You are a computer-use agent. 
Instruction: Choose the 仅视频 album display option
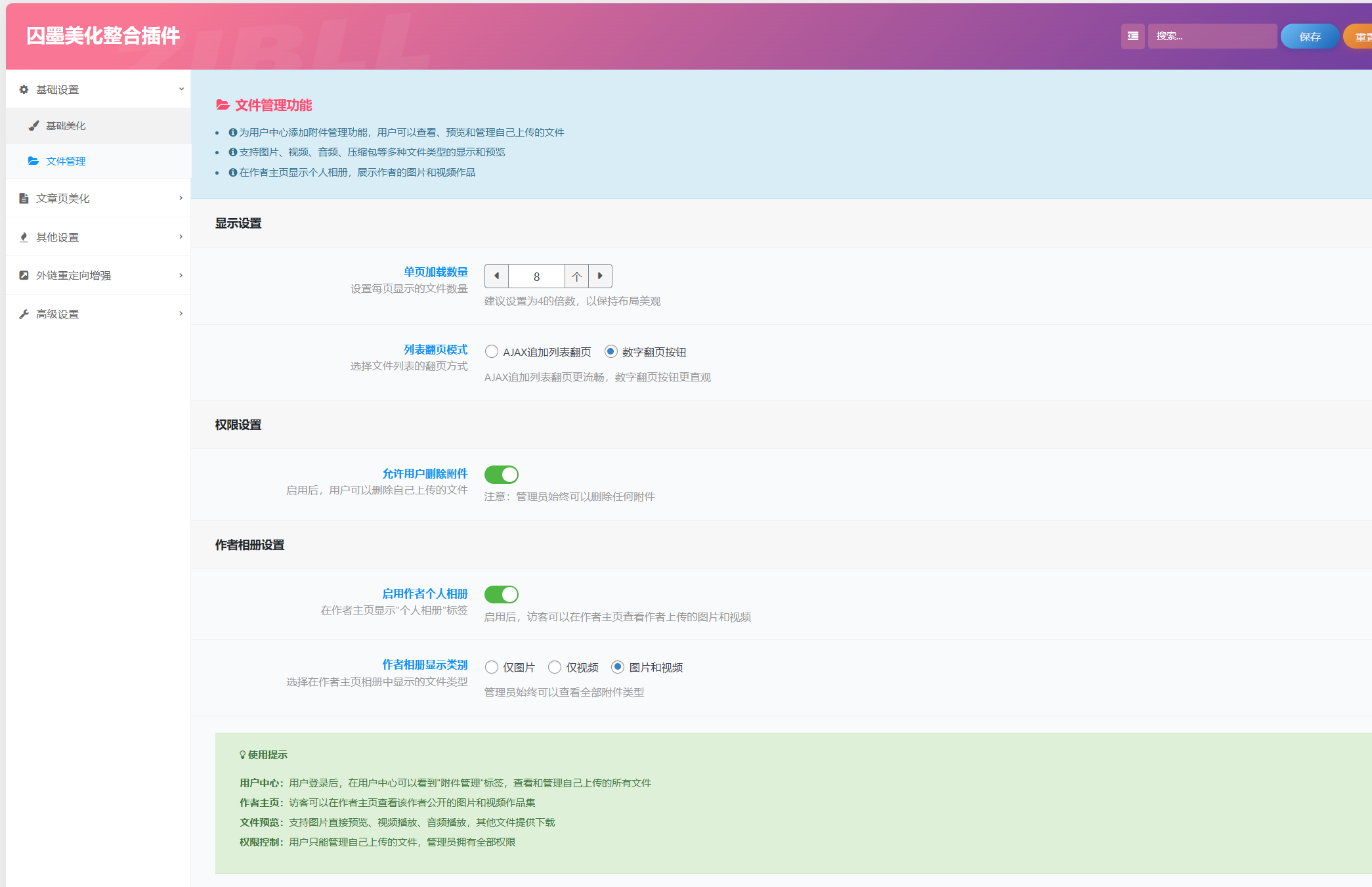pos(555,667)
